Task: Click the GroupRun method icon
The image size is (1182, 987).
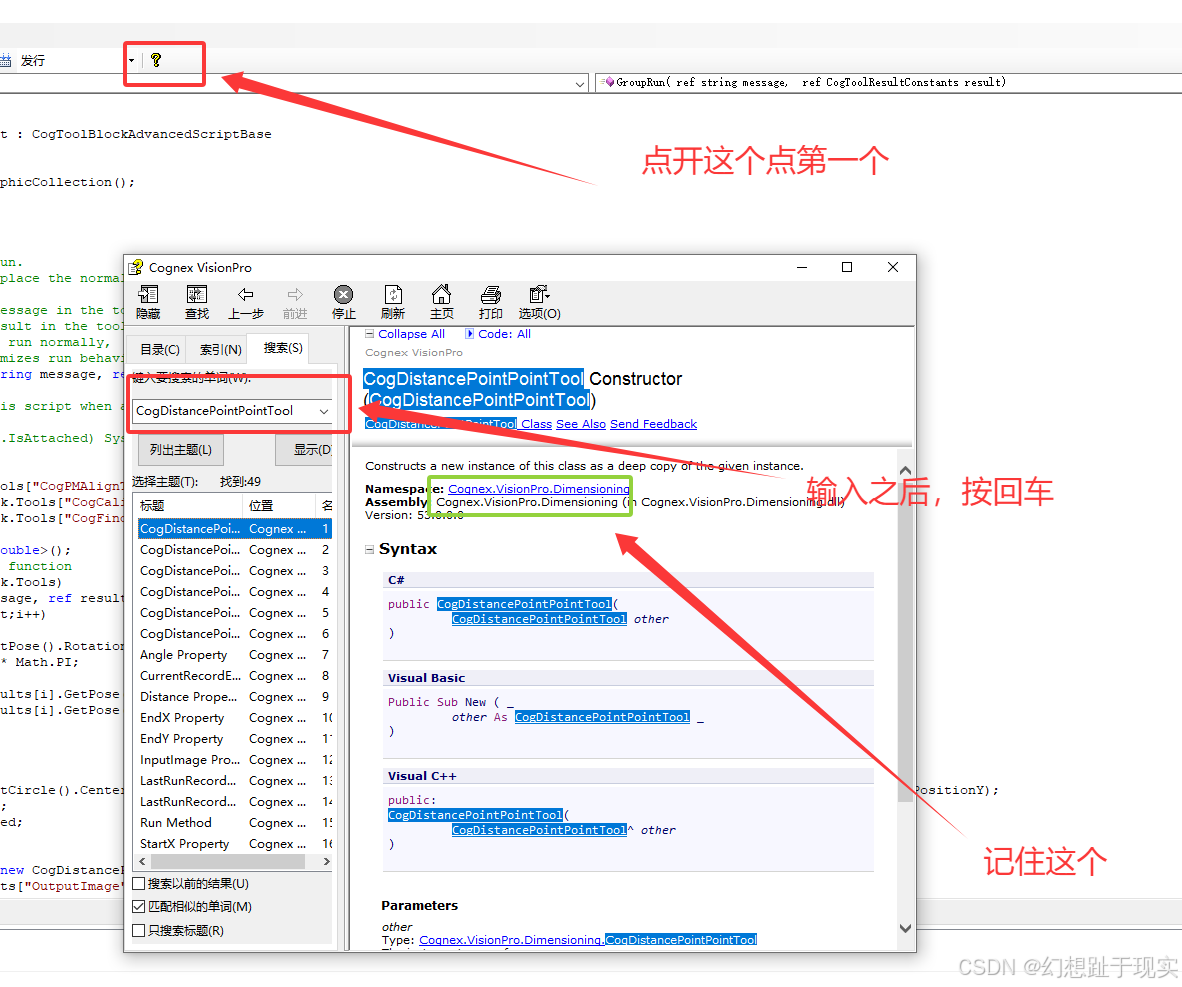Action: pyautogui.click(x=609, y=82)
